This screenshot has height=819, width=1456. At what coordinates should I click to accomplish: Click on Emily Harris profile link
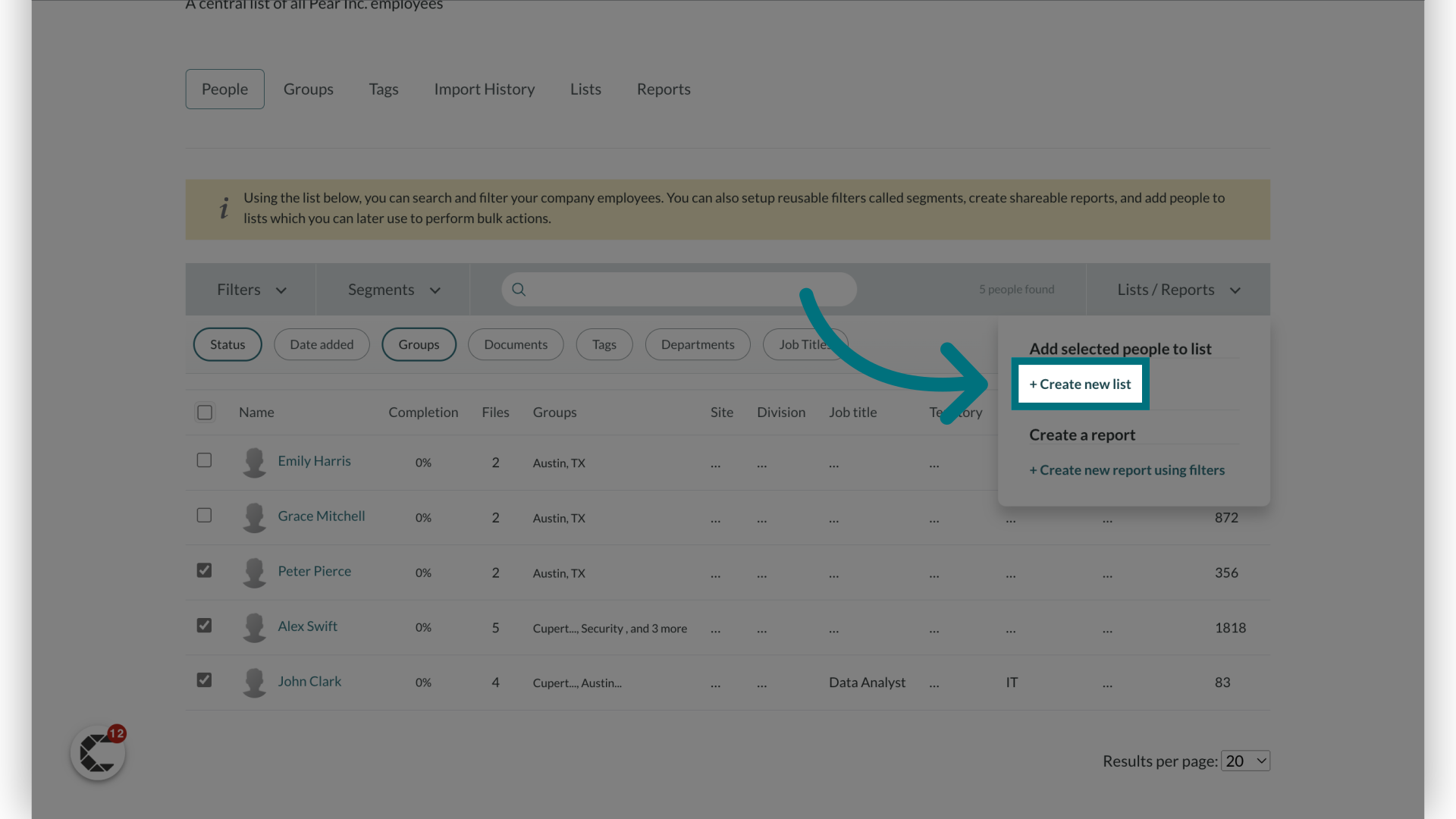[x=314, y=462]
